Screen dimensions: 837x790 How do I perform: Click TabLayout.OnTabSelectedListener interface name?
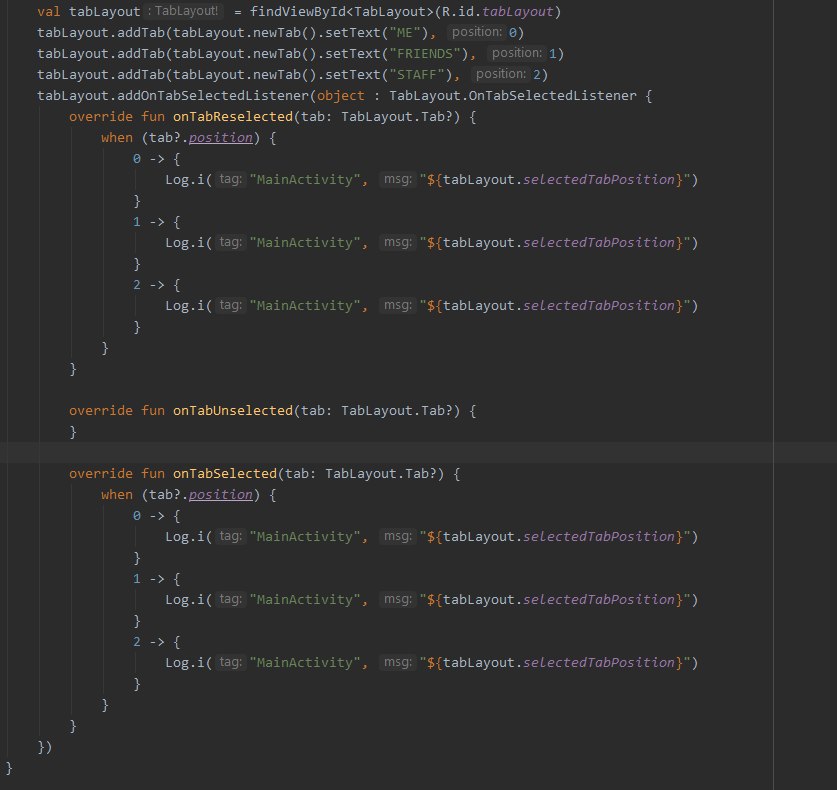pyautogui.click(x=512, y=96)
